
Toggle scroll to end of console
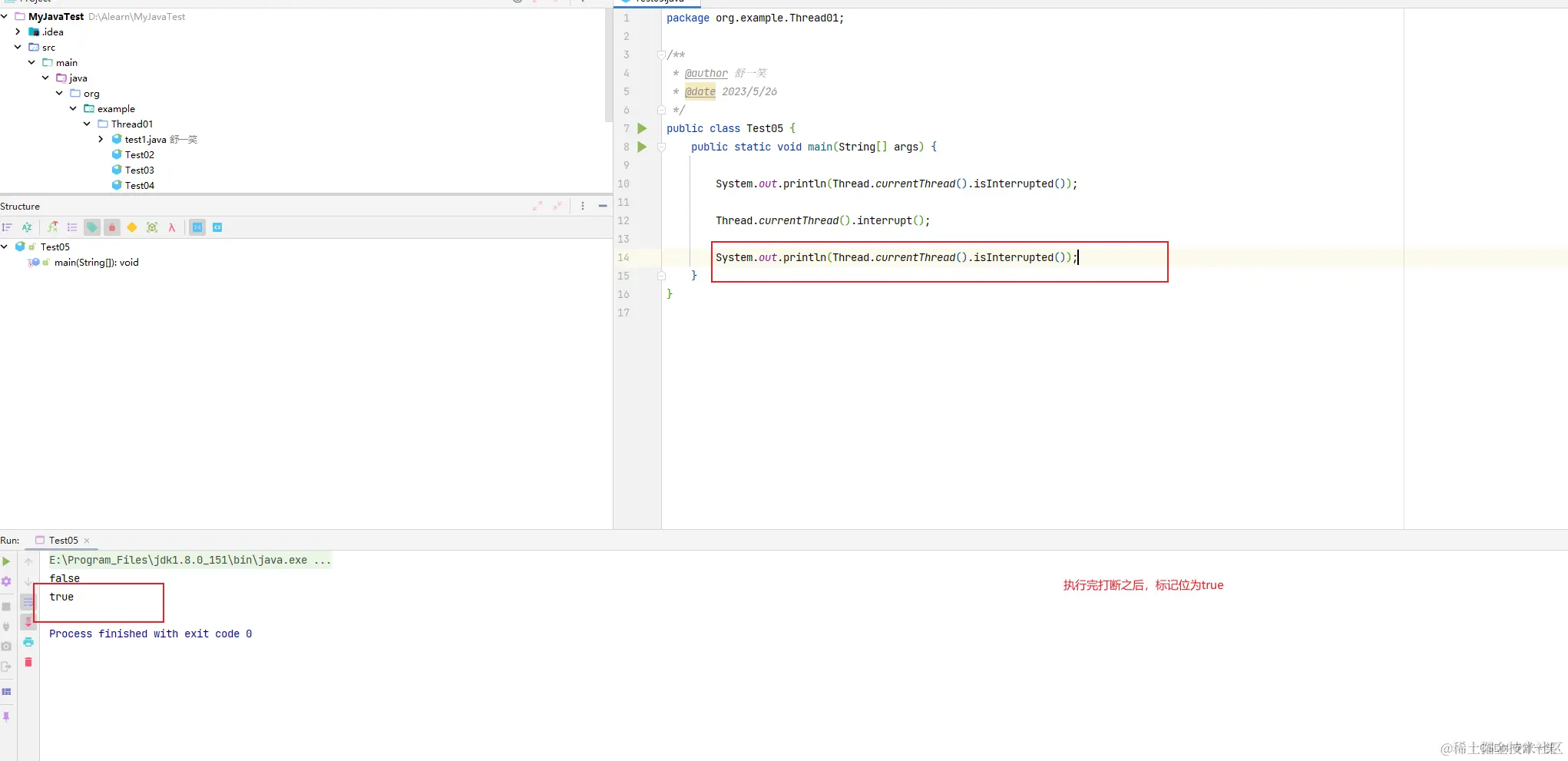pos(28,622)
